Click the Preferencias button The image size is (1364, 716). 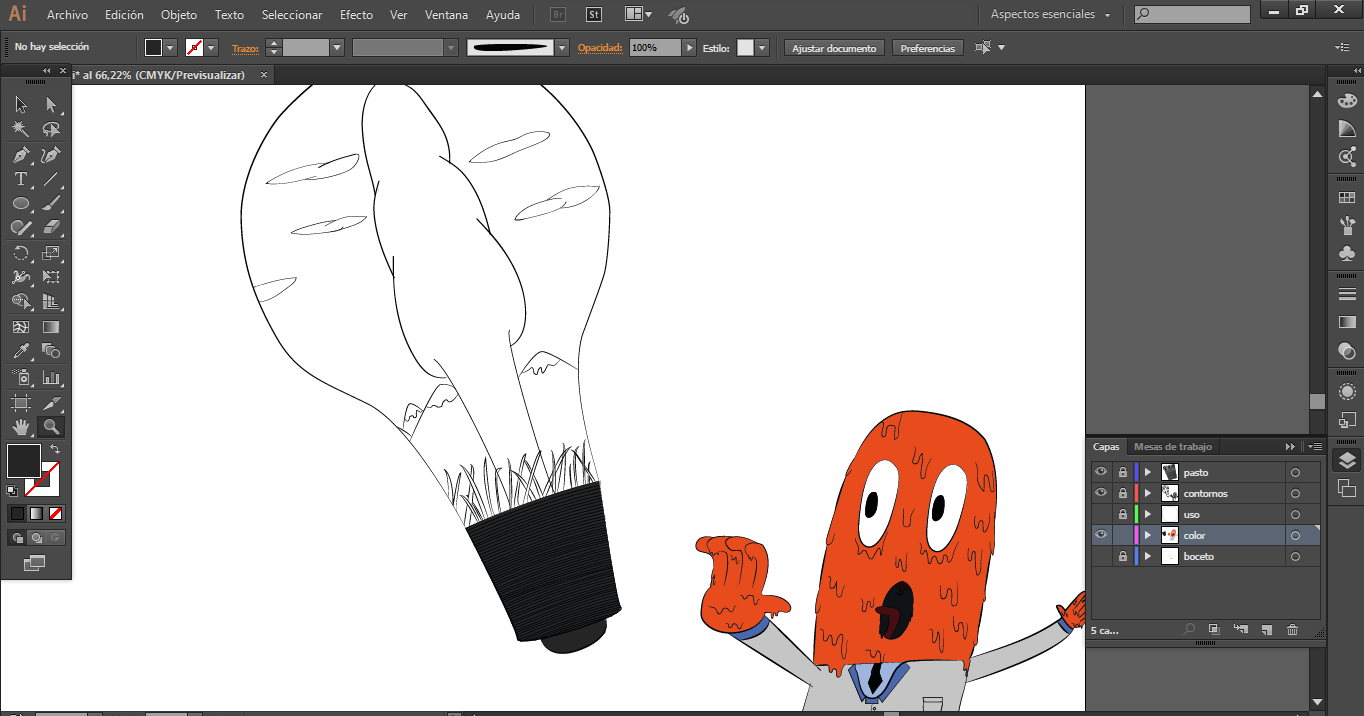tap(927, 48)
